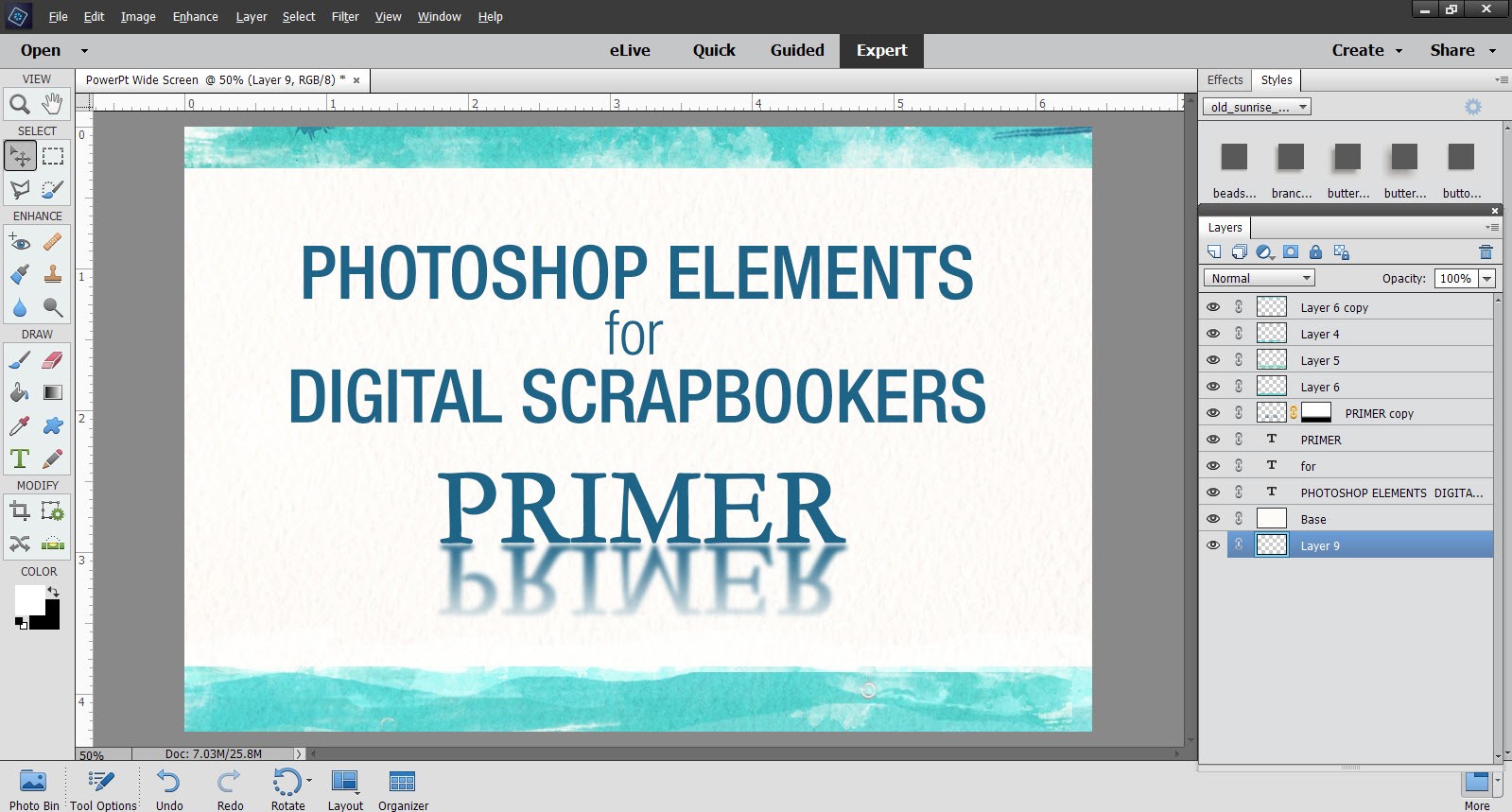This screenshot has width=1512, height=812.
Task: Open the Layer menu
Action: click(252, 17)
